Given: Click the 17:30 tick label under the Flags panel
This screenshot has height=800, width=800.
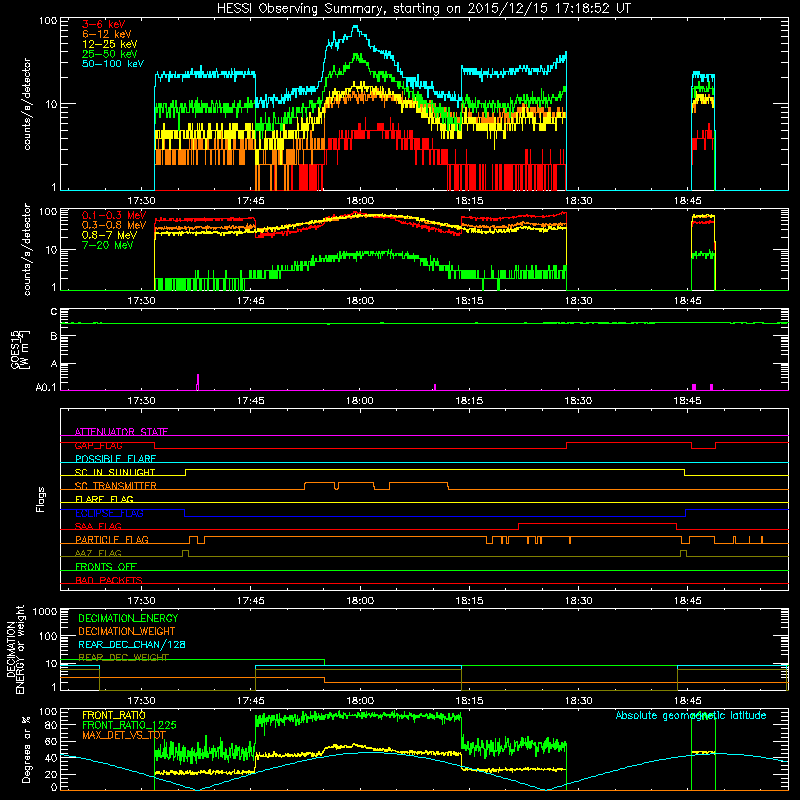Looking at the screenshot, I should (141, 601).
